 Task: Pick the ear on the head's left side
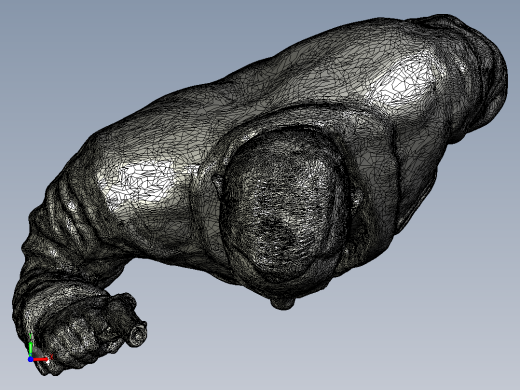pyautogui.click(x=218, y=183)
